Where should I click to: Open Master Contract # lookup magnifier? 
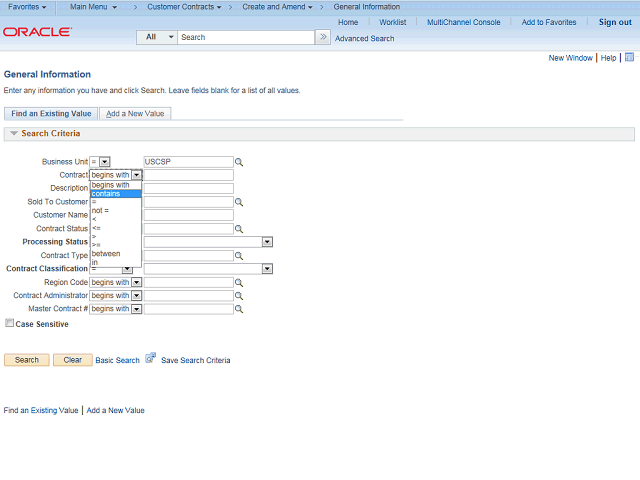tap(239, 309)
